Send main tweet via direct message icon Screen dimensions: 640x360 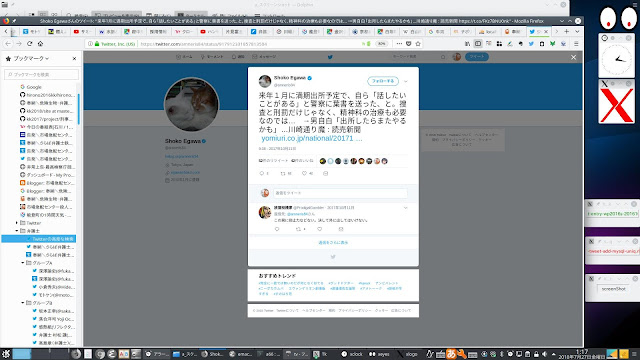tap(325, 173)
